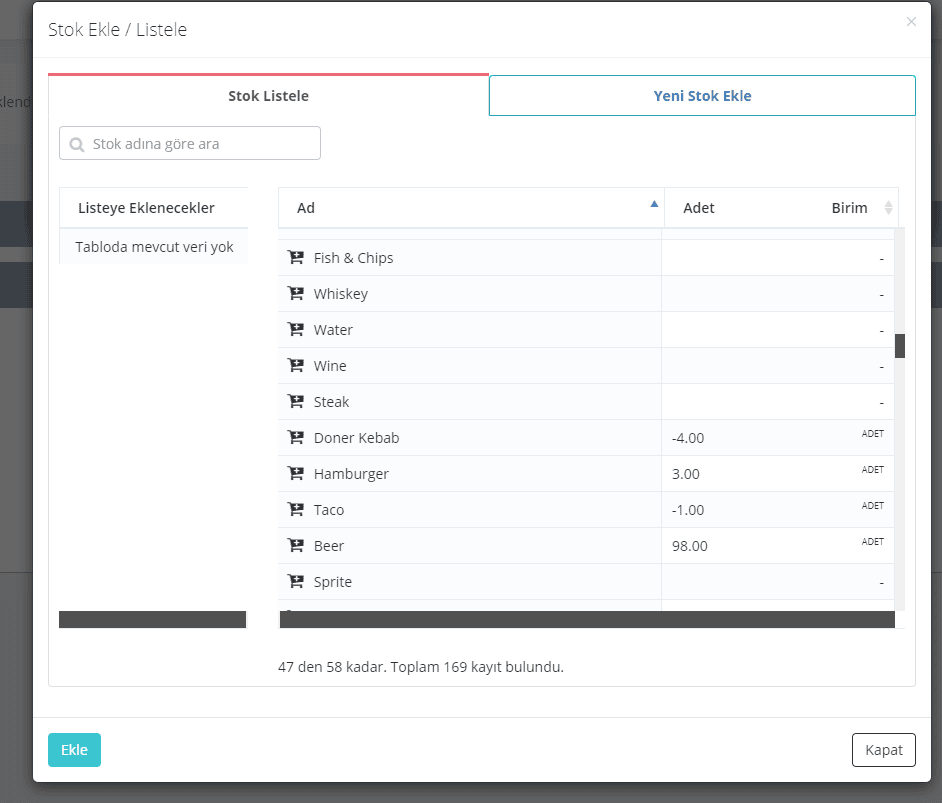
Task: Select the Sprite row name
Action: pos(333,583)
